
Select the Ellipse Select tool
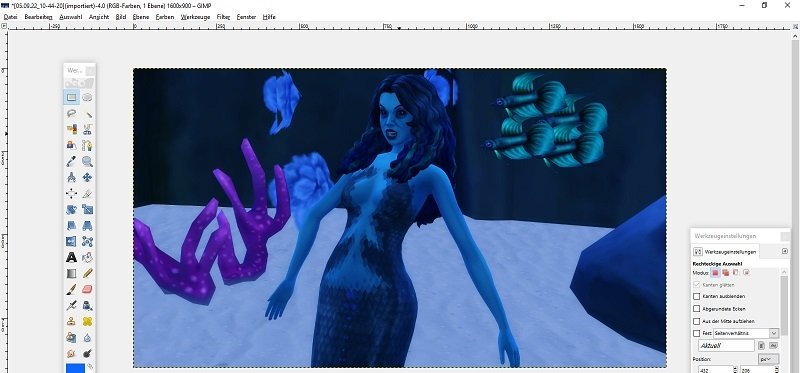point(88,97)
